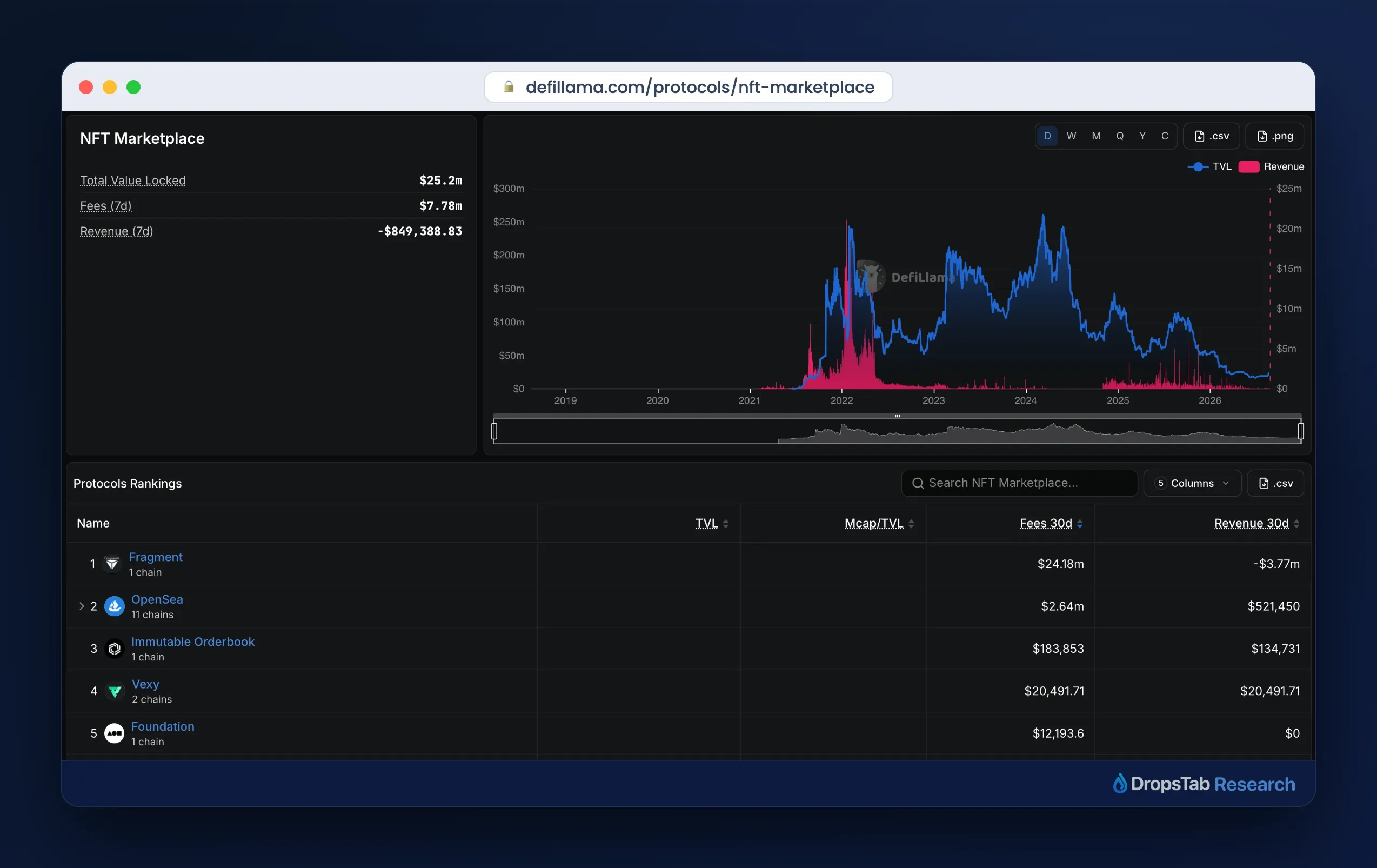Sort by Fees 30d column header

coord(1046,523)
